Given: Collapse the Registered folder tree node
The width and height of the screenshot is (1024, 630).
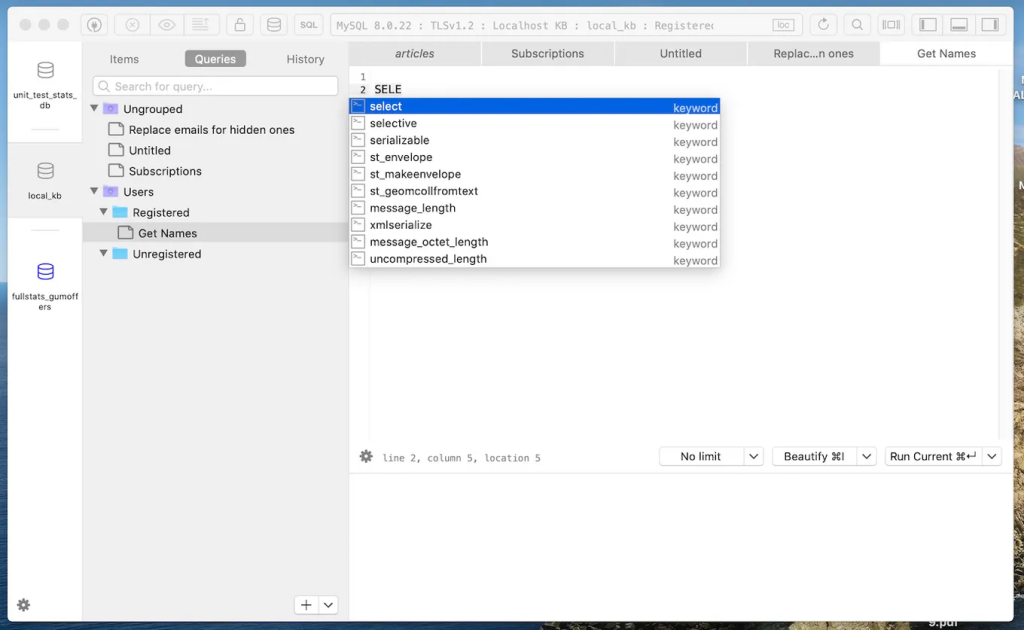Looking at the screenshot, I should coord(104,212).
